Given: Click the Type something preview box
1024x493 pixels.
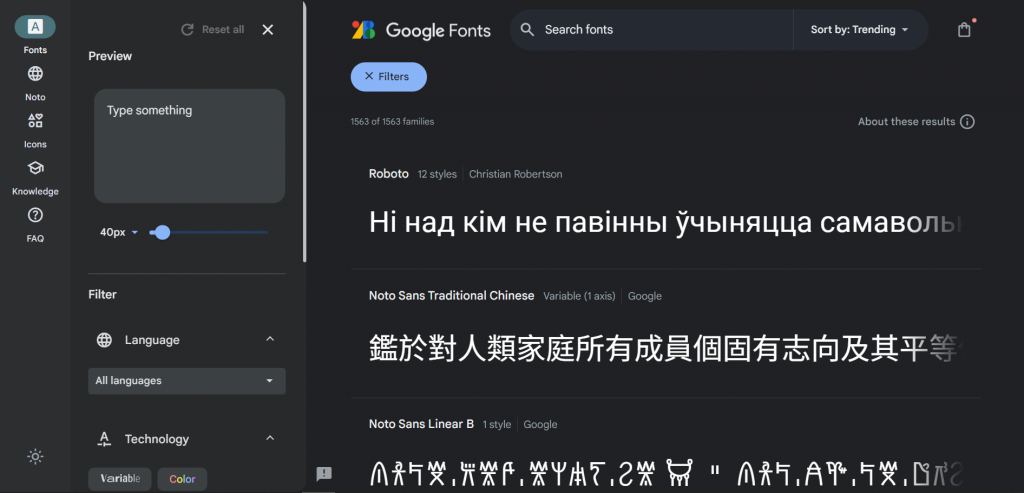Looking at the screenshot, I should [x=189, y=146].
